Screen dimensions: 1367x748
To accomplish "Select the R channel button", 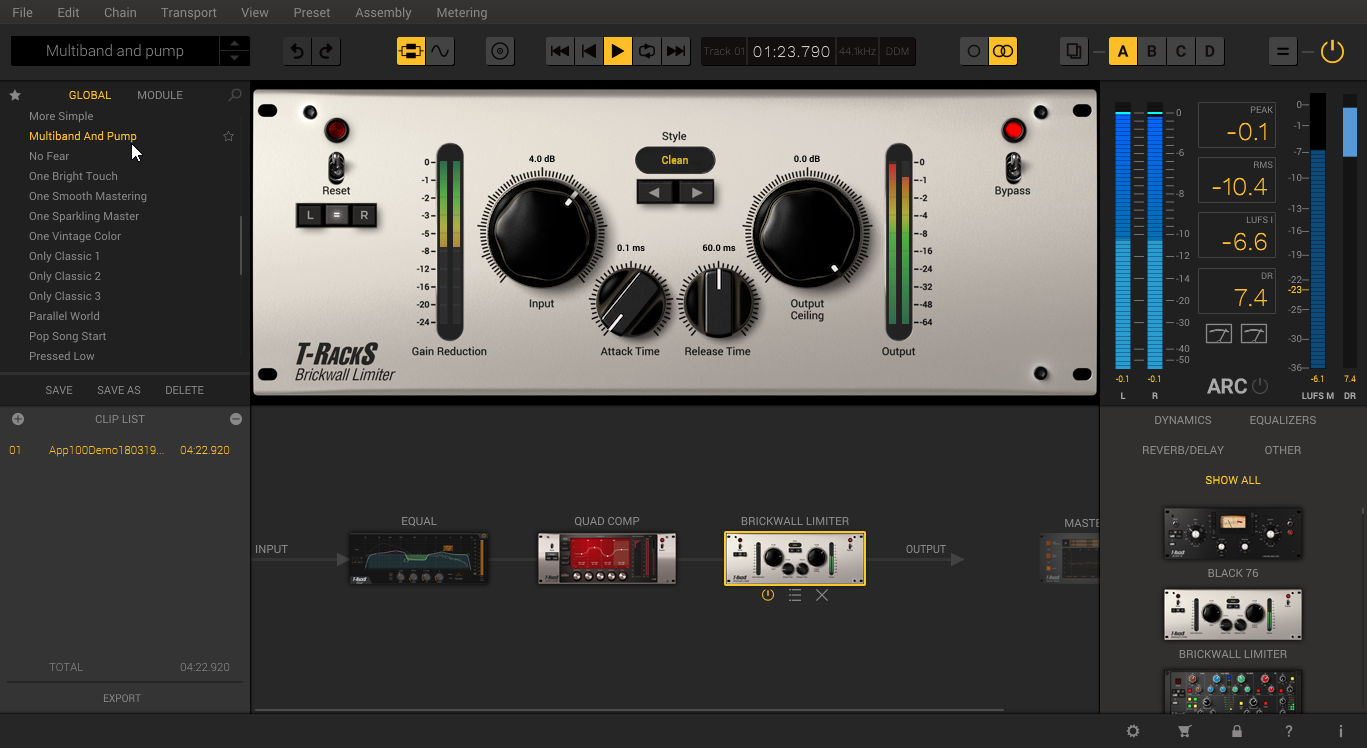I will click(x=364, y=215).
